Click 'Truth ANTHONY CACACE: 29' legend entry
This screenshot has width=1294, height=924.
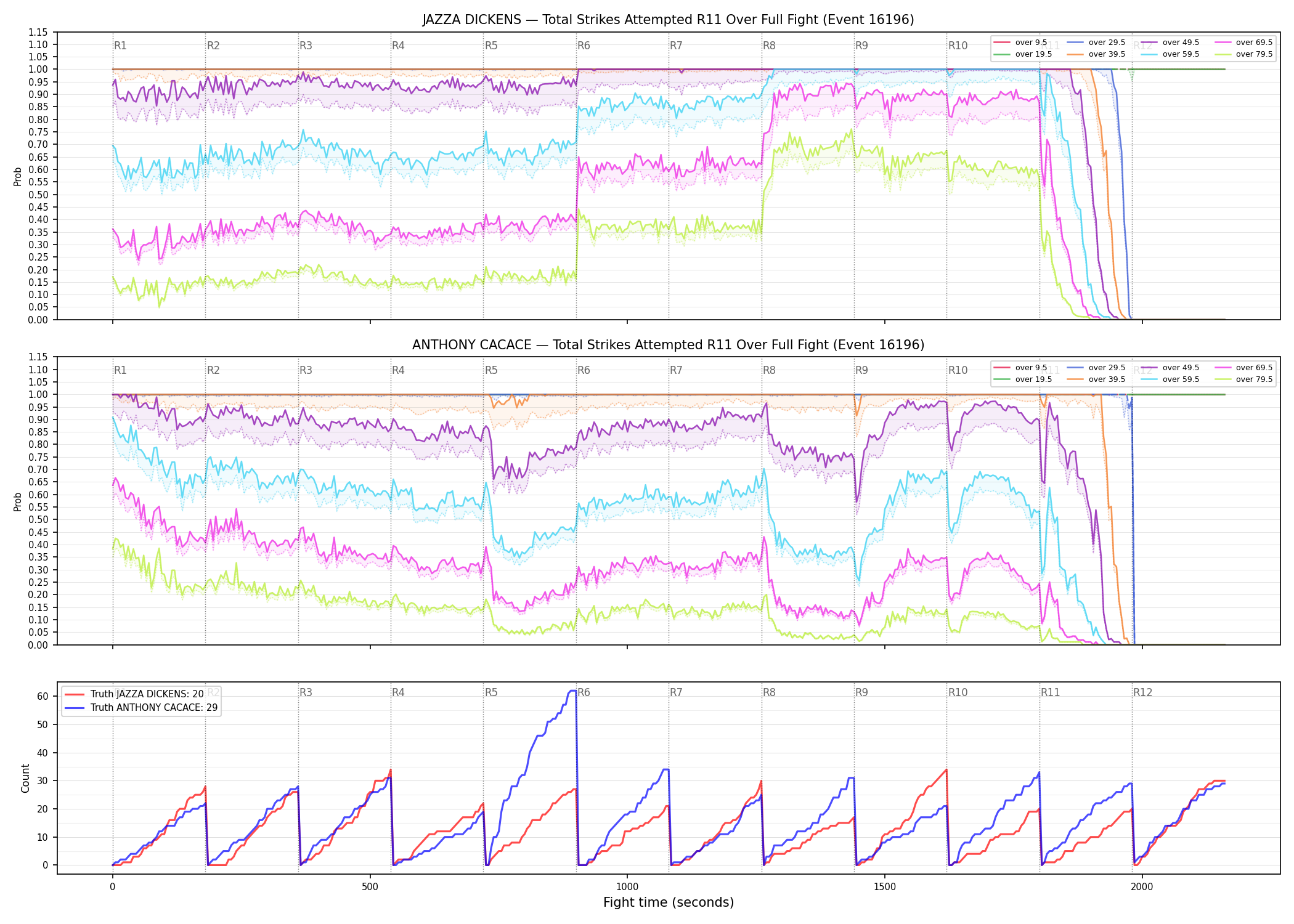click(x=141, y=708)
